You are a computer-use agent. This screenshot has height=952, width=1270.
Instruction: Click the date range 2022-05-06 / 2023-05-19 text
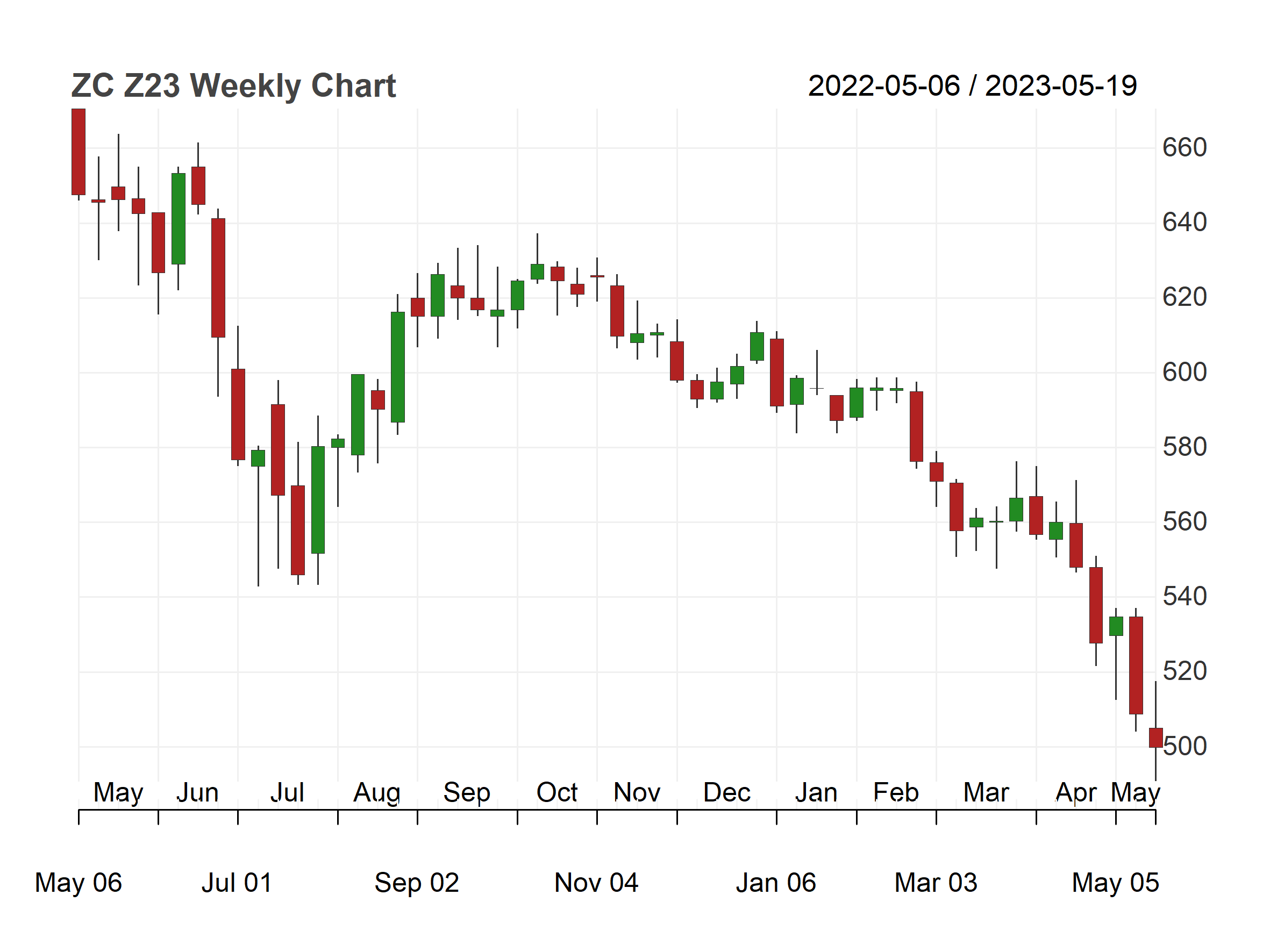pyautogui.click(x=972, y=86)
